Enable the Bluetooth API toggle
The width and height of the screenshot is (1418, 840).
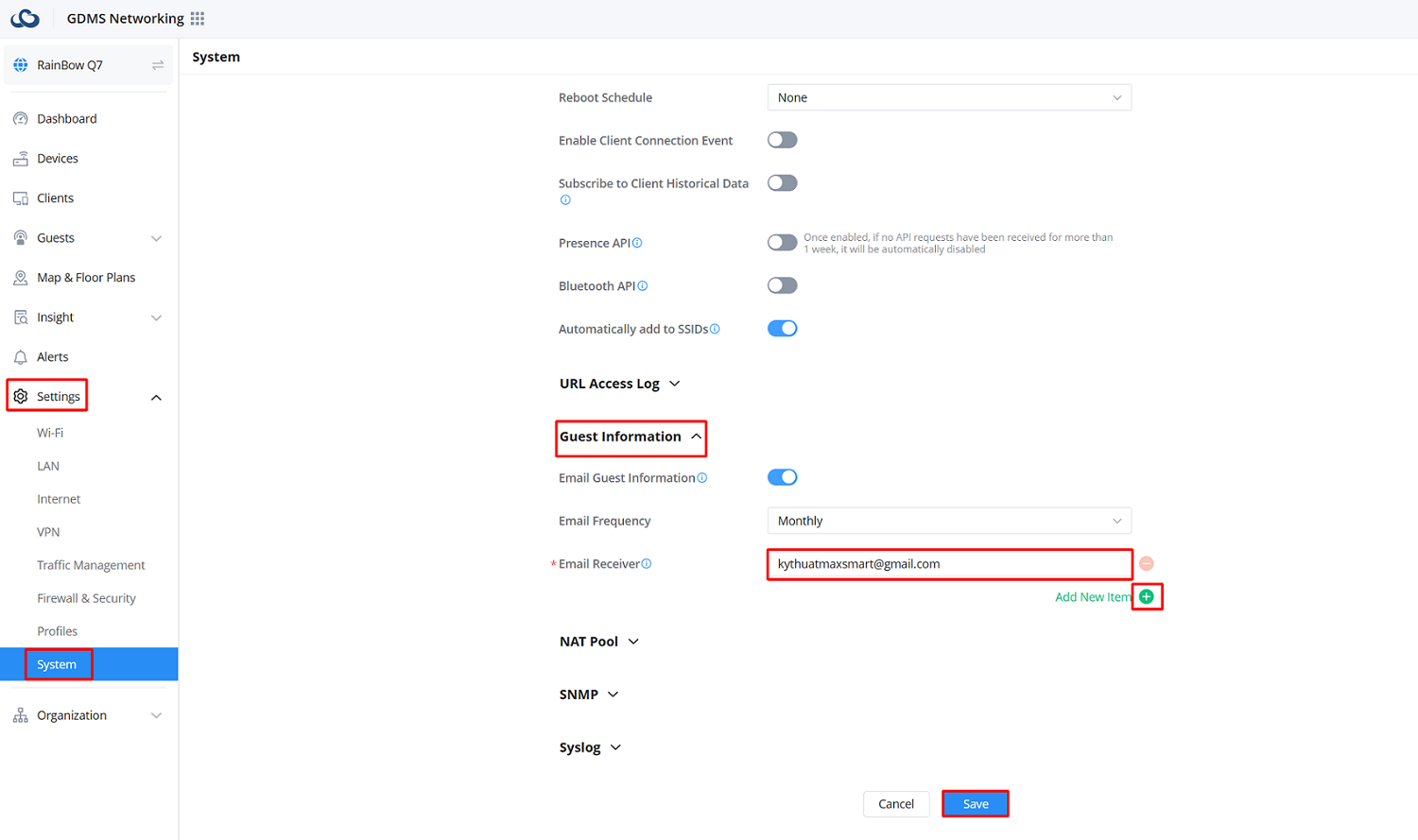782,285
